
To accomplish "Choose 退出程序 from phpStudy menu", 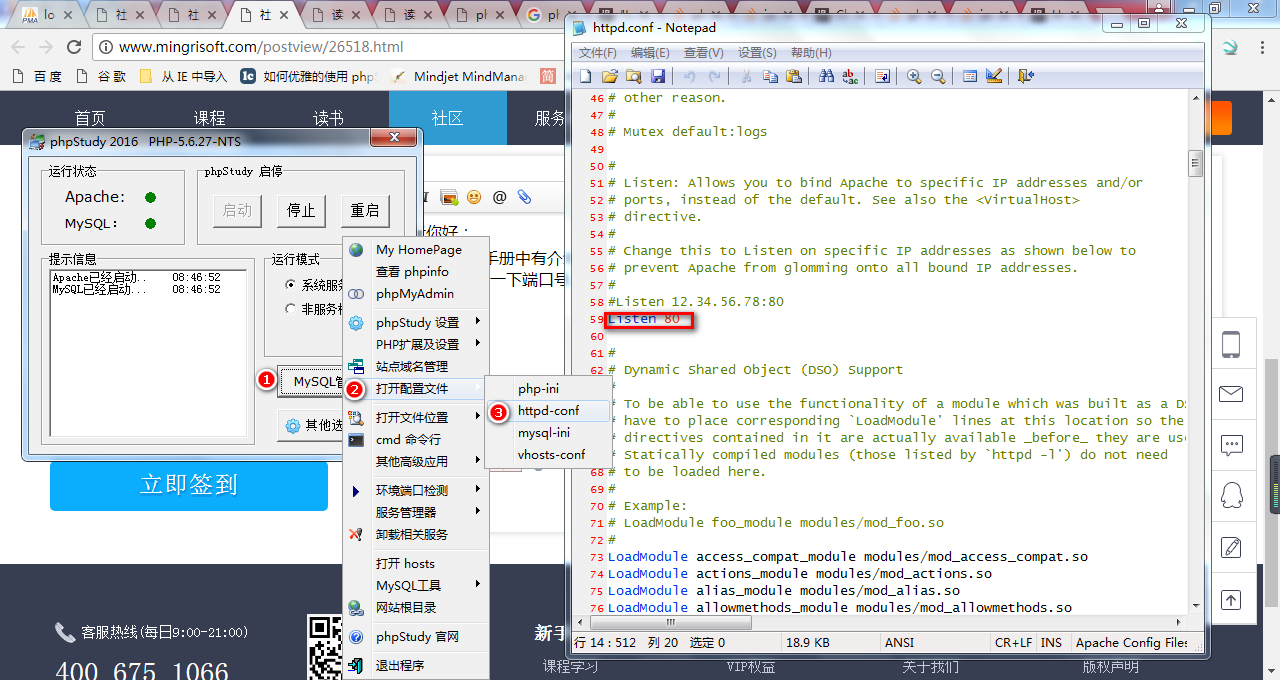I will point(415,665).
